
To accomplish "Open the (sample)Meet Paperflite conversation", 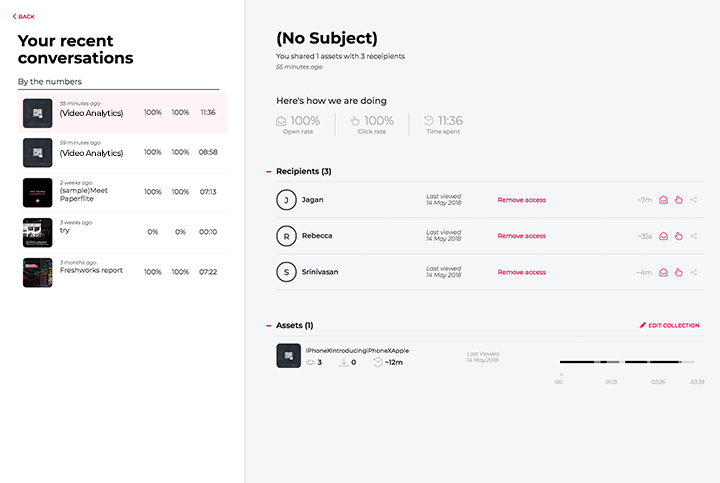I will coord(123,192).
